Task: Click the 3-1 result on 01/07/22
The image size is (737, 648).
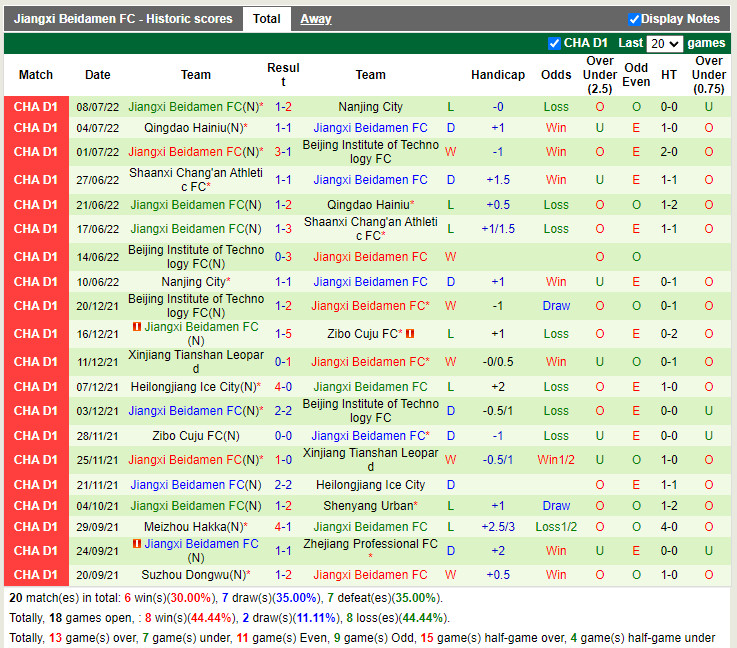Action: pos(283,152)
